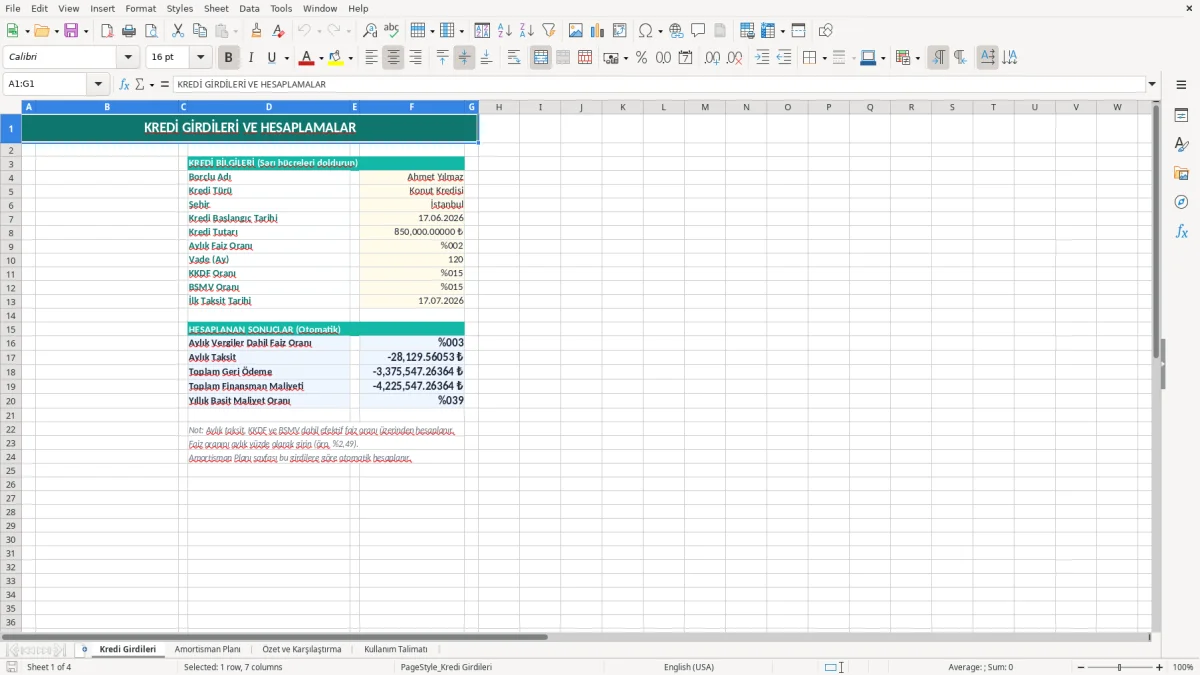Open the background color dropdown arrow
1200x675 pixels.
point(350,58)
